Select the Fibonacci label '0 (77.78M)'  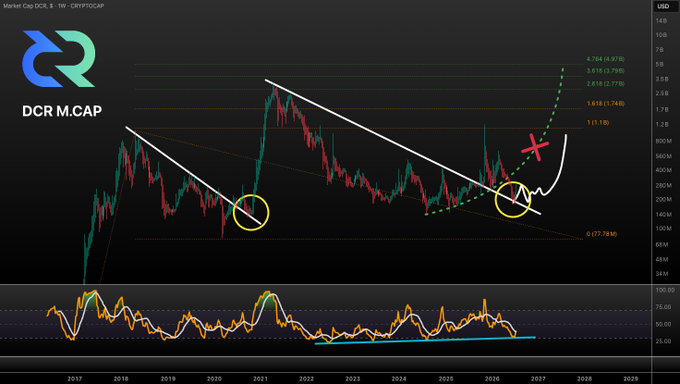(x=602, y=234)
